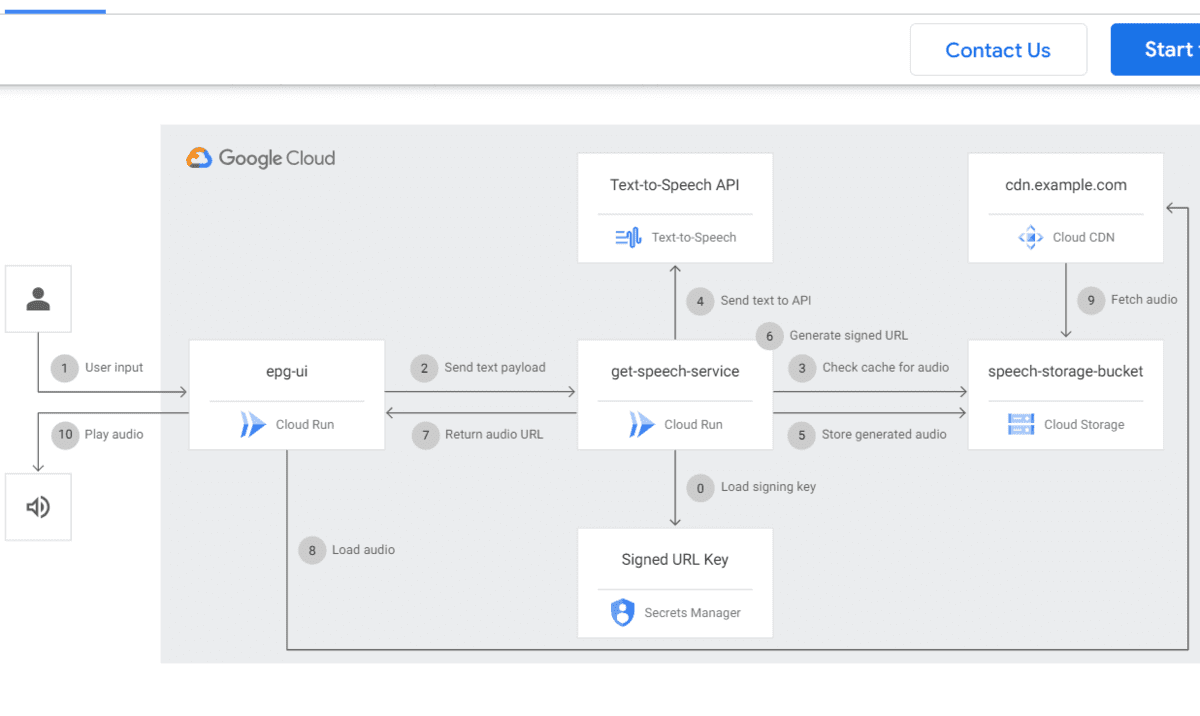This screenshot has height=716, width=1200.
Task: Click the Cloud CDN icon
Action: tap(1030, 237)
